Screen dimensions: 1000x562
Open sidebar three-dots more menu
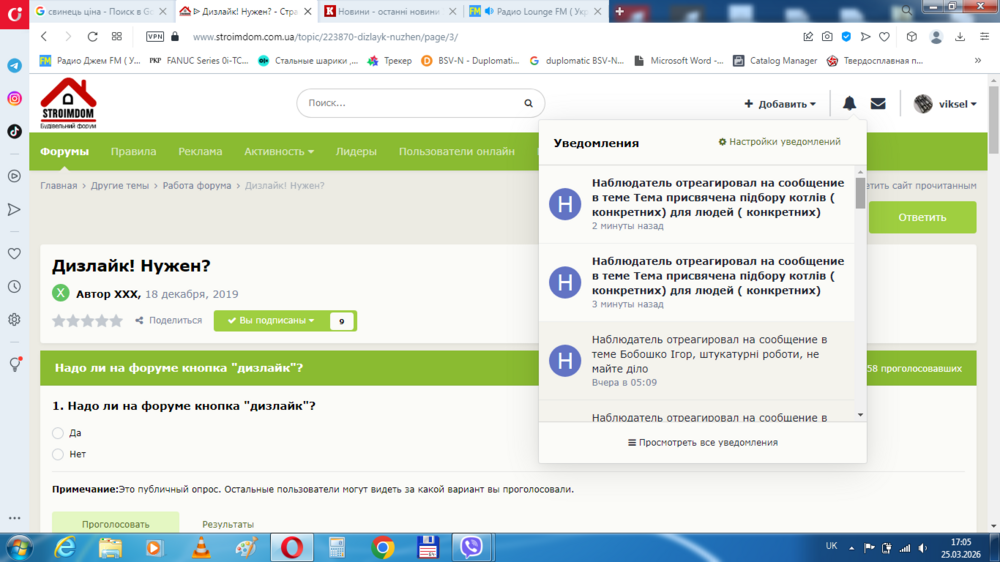[14, 518]
